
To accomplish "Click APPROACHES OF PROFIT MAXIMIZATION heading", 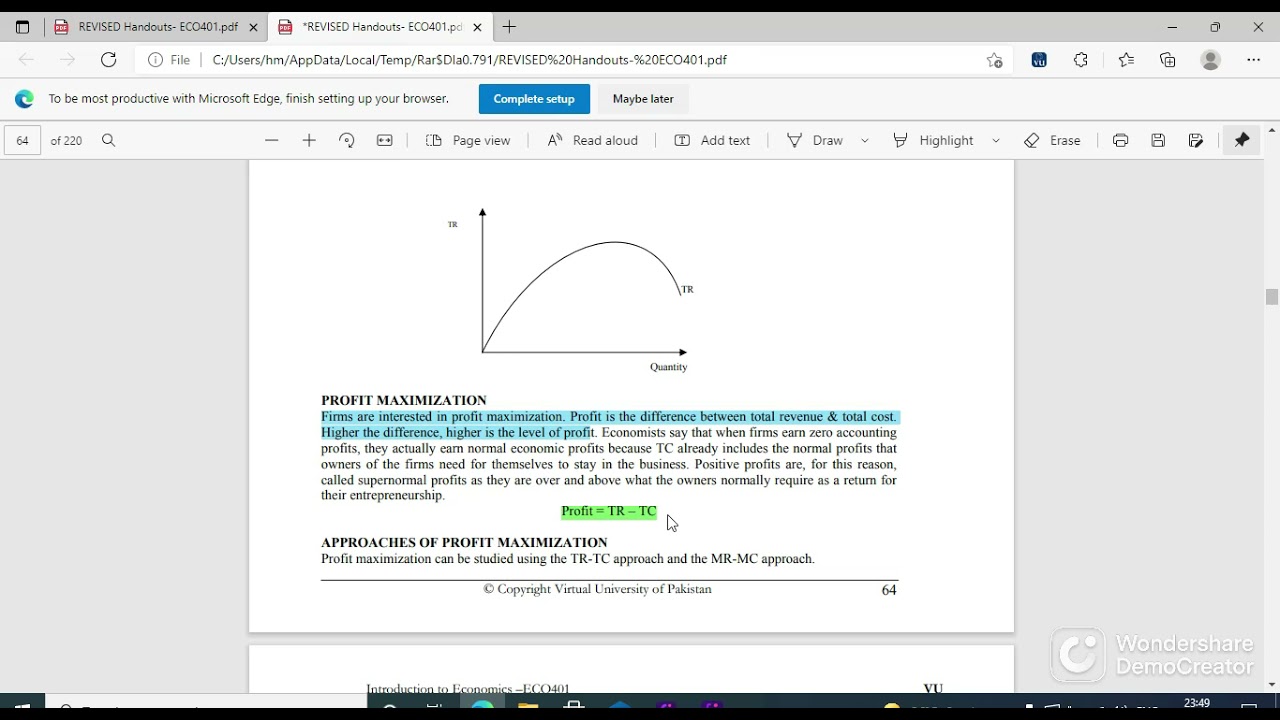I will pyautogui.click(x=464, y=543).
